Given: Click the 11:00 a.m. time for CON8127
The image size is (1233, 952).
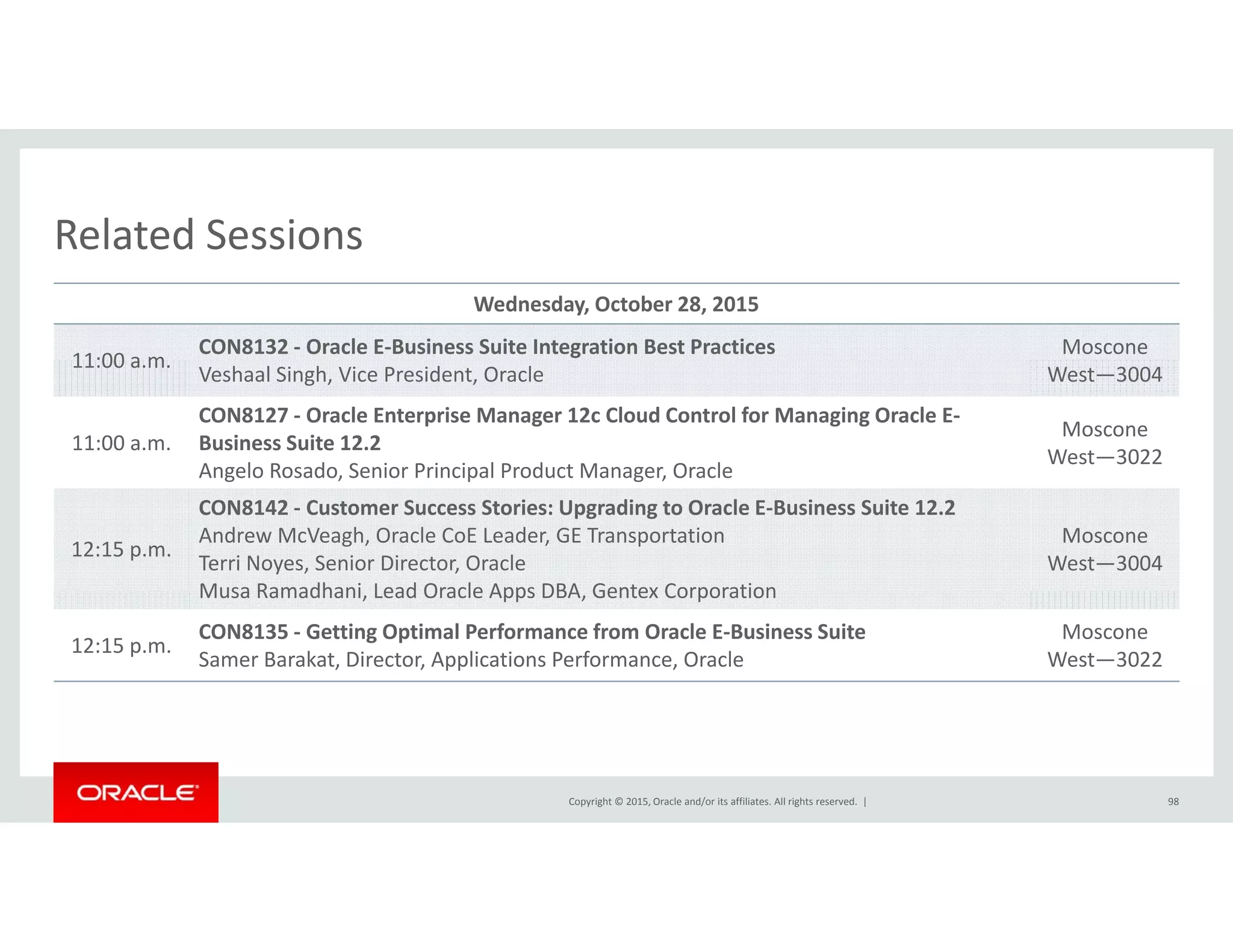Looking at the screenshot, I should pyautogui.click(x=122, y=444).
